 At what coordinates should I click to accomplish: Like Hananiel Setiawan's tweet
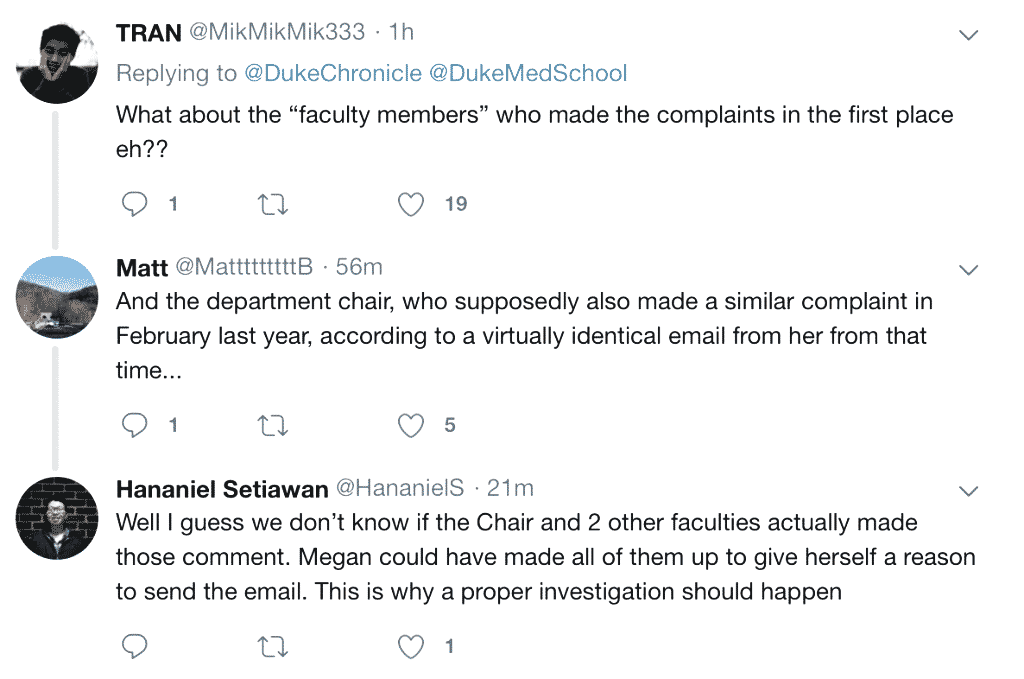[411, 647]
